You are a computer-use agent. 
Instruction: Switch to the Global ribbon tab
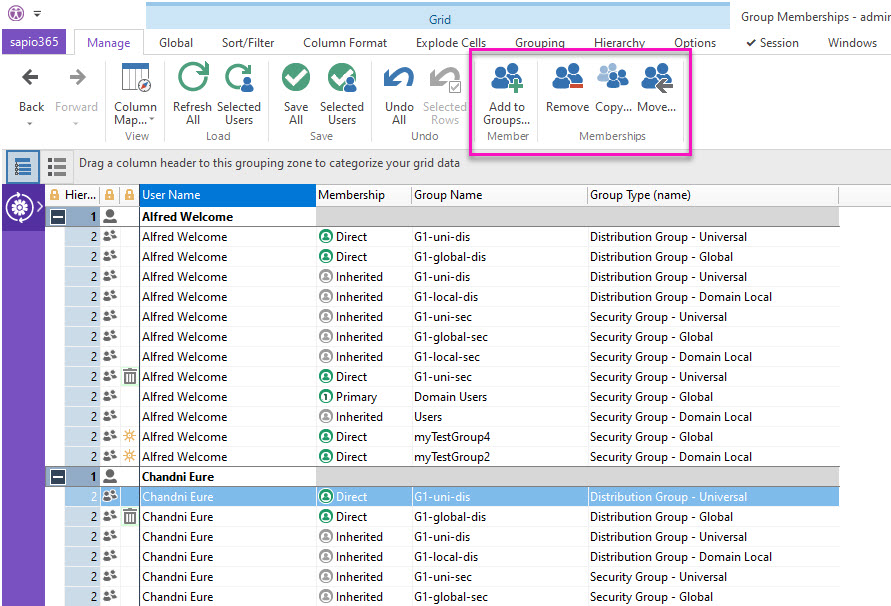(x=176, y=43)
